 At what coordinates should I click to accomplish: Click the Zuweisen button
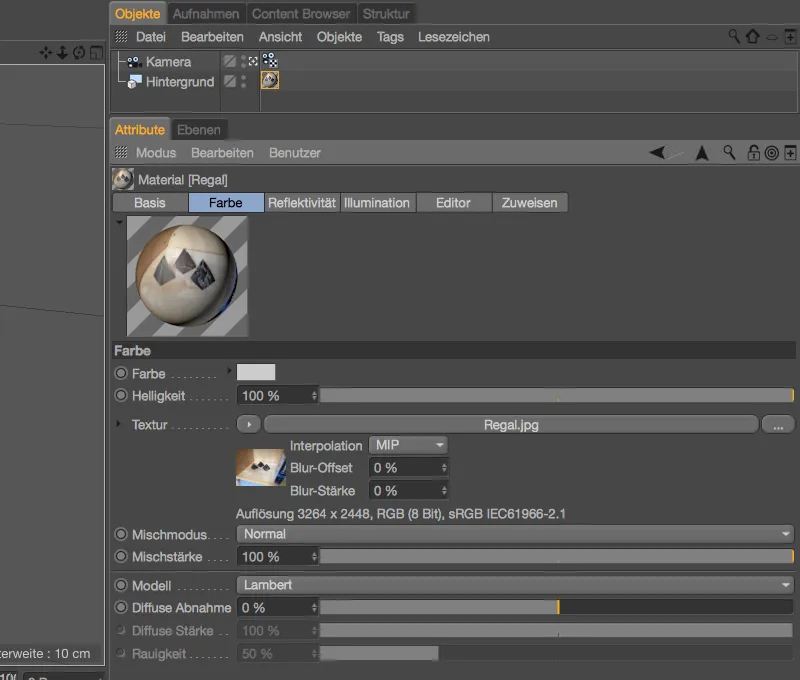pyautogui.click(x=530, y=202)
